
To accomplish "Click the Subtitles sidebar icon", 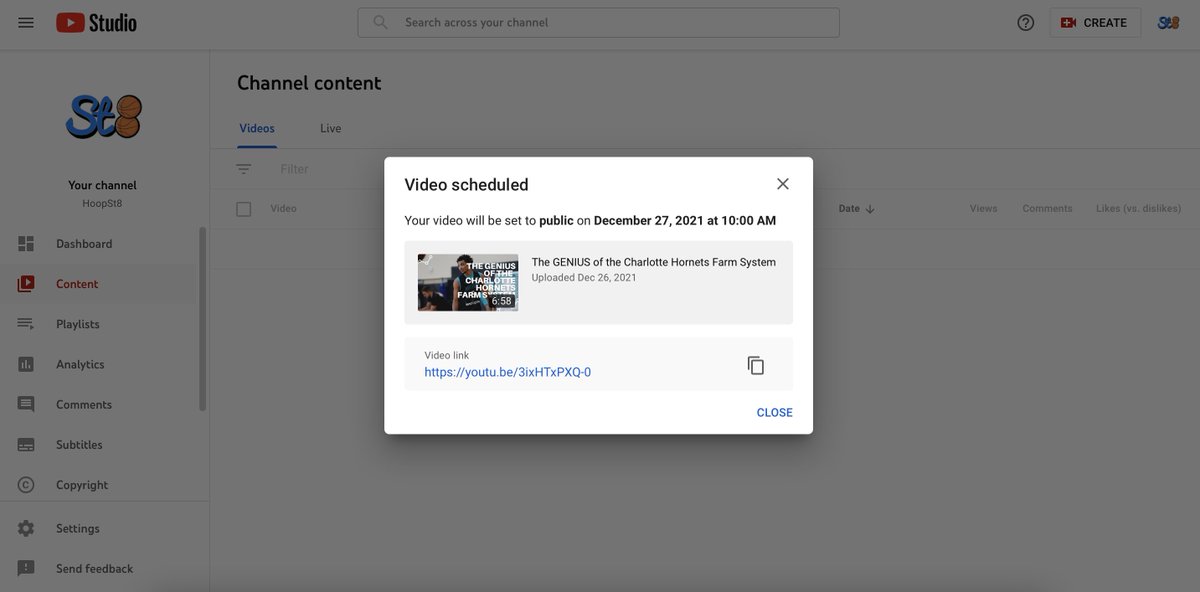I will (x=26, y=445).
